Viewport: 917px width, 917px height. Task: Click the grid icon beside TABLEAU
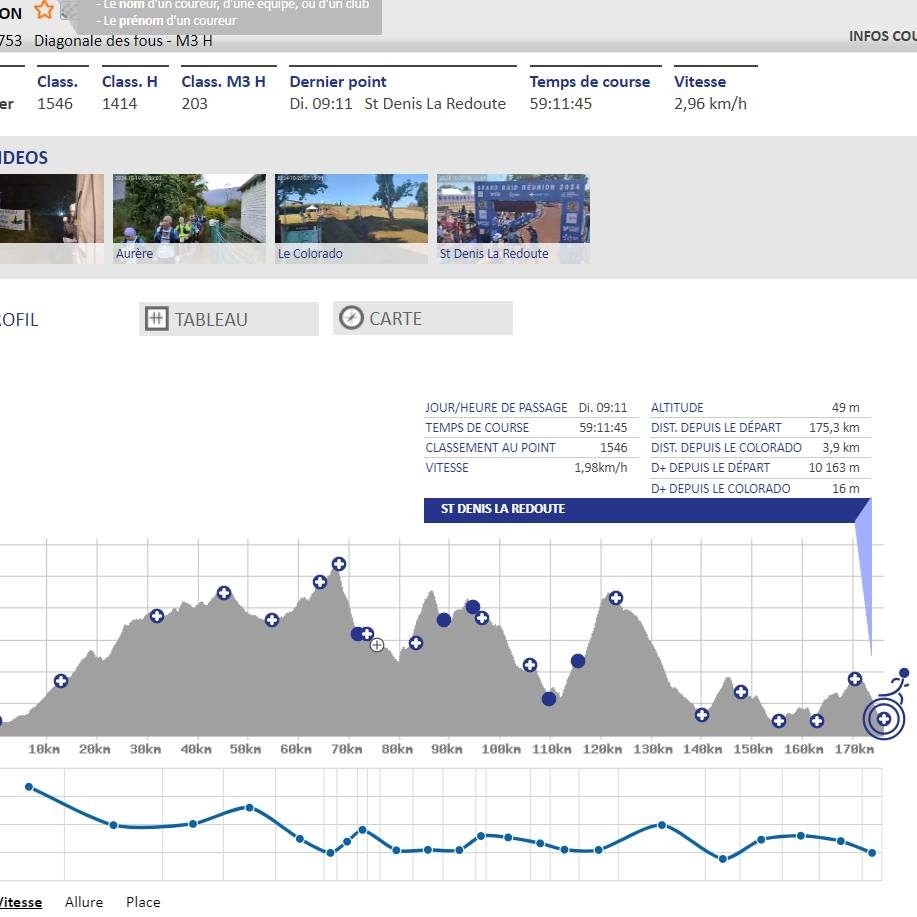tap(157, 319)
